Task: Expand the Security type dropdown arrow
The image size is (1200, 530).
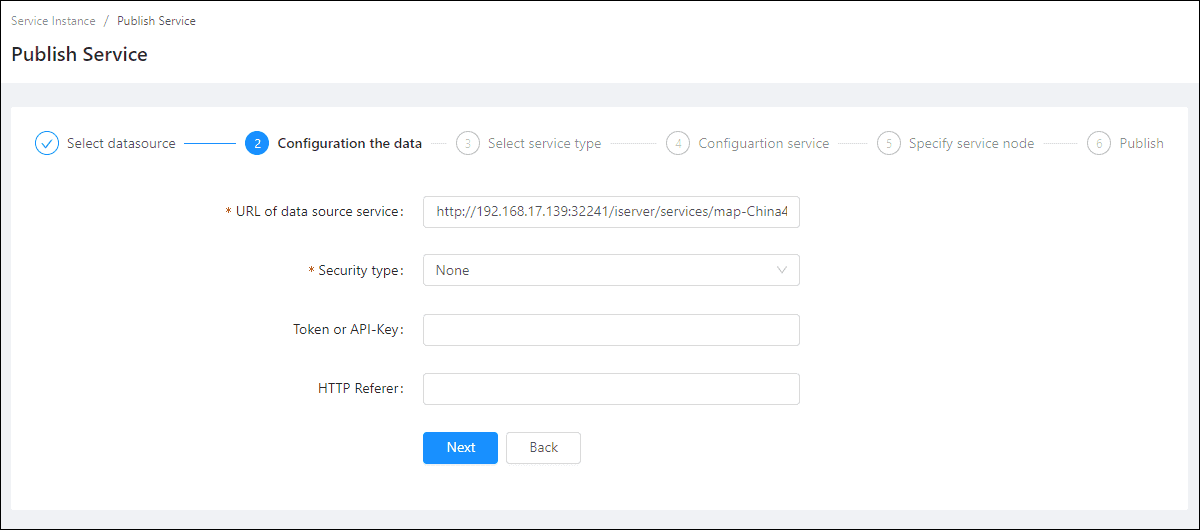Action: [782, 270]
